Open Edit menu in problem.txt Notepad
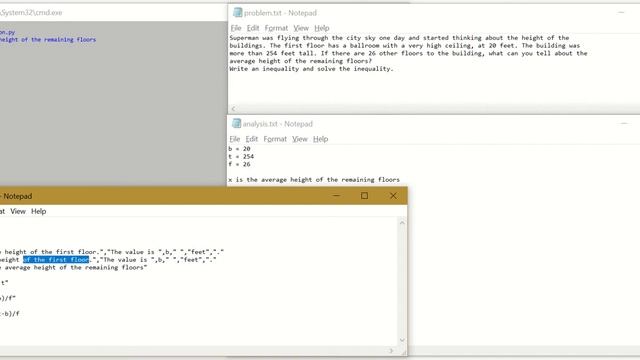 [253, 28]
